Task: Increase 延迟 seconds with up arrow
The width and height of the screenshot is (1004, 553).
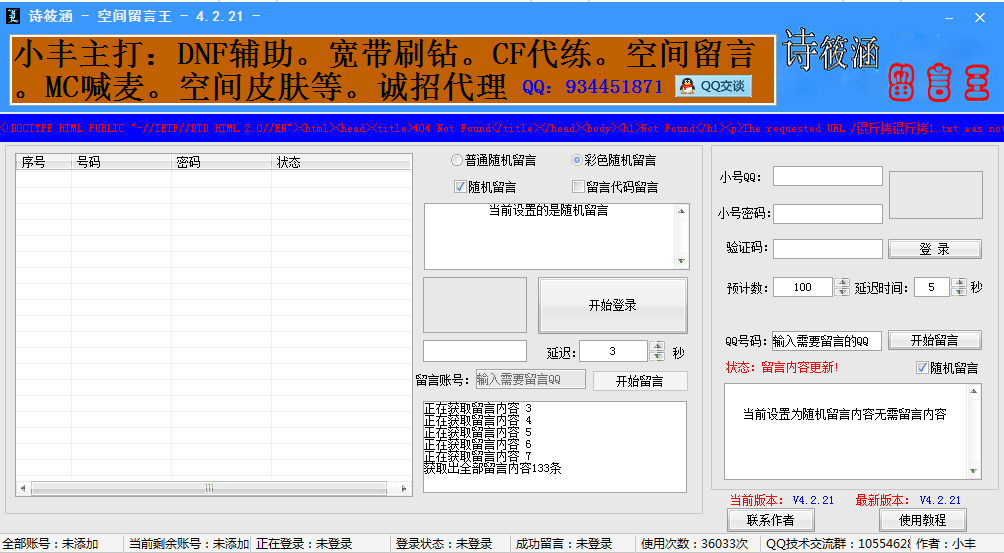Action: coord(657,346)
